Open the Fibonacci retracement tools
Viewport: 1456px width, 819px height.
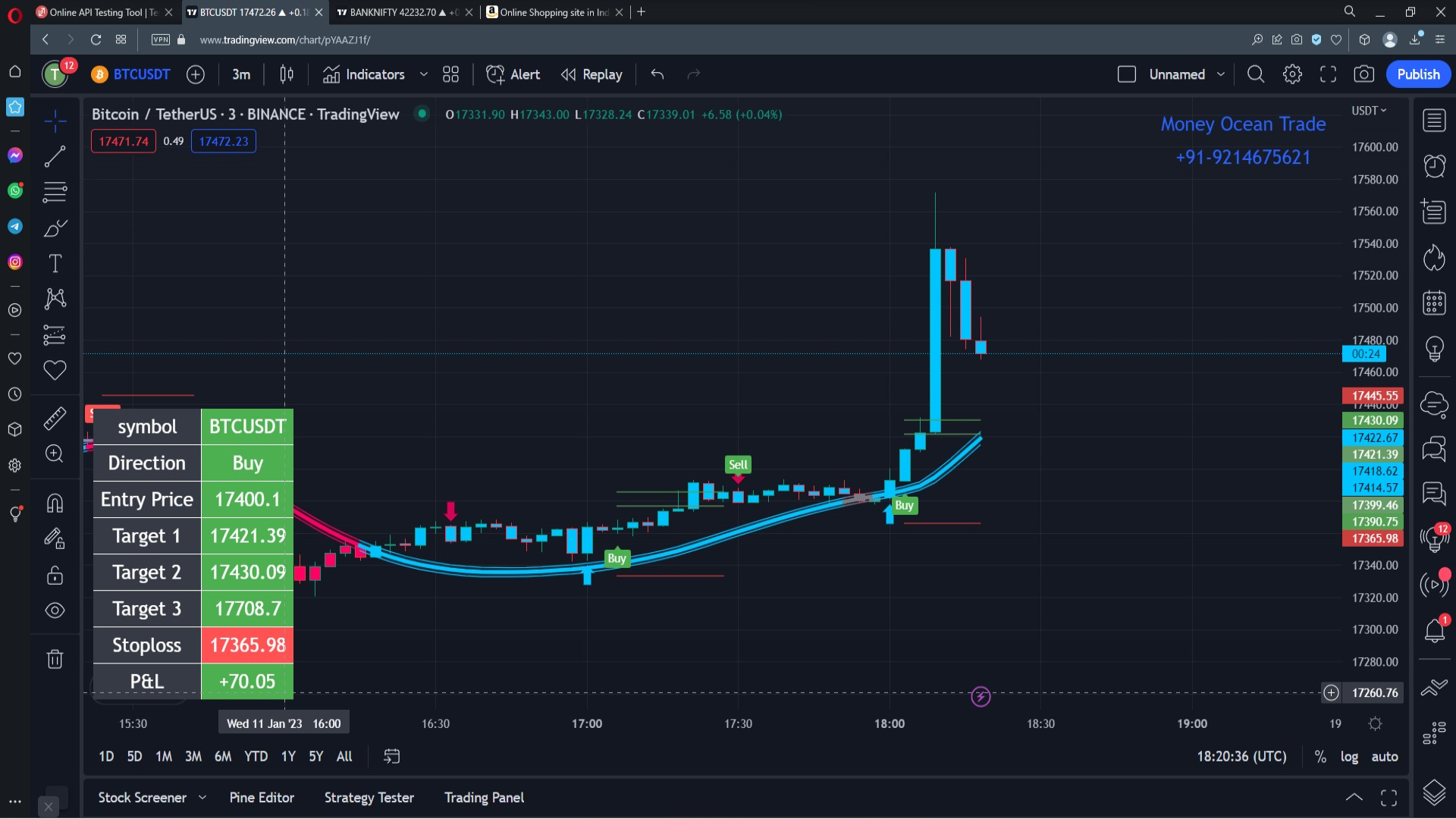click(55, 192)
